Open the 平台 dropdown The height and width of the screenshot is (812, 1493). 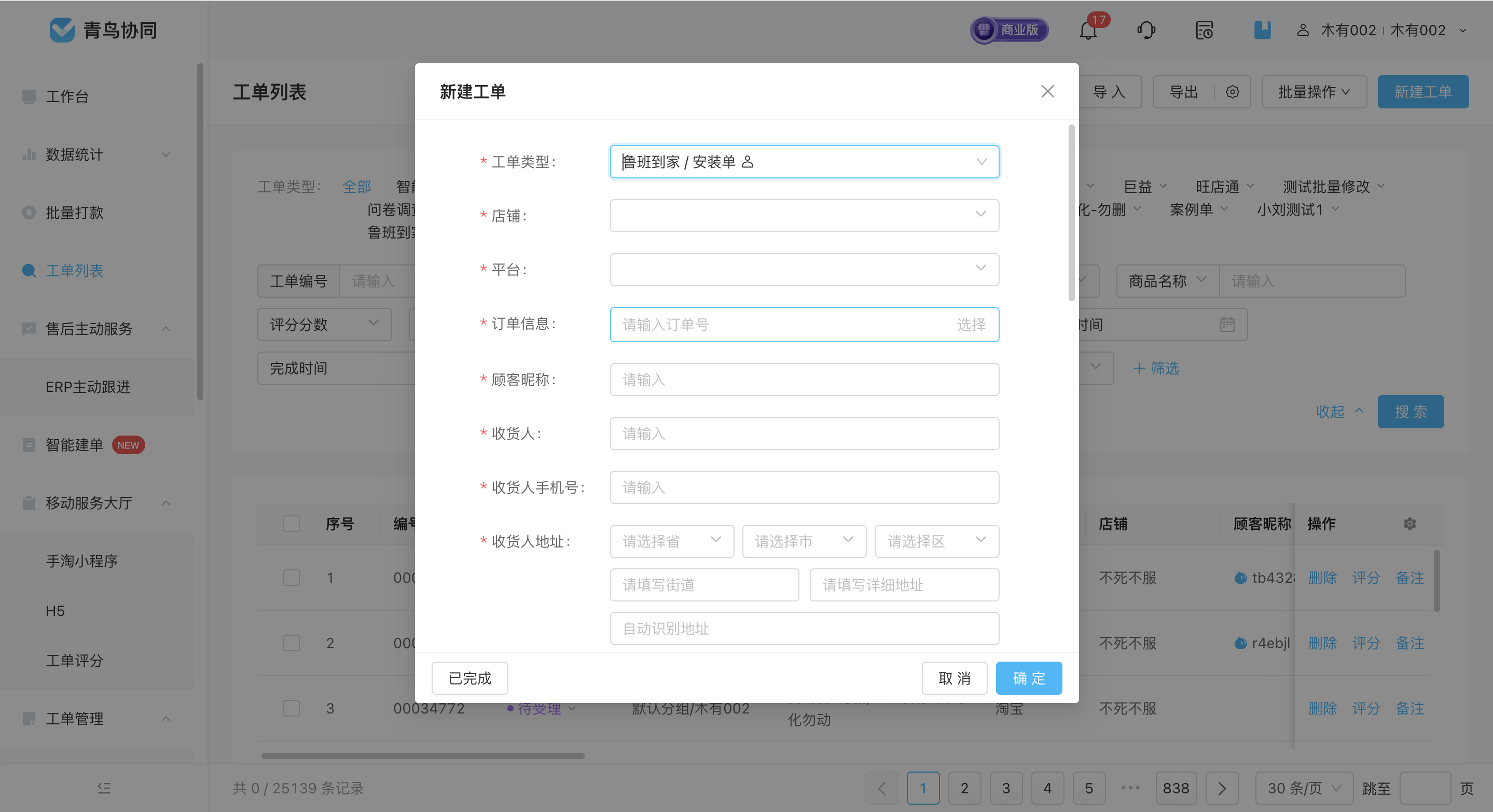coord(805,269)
